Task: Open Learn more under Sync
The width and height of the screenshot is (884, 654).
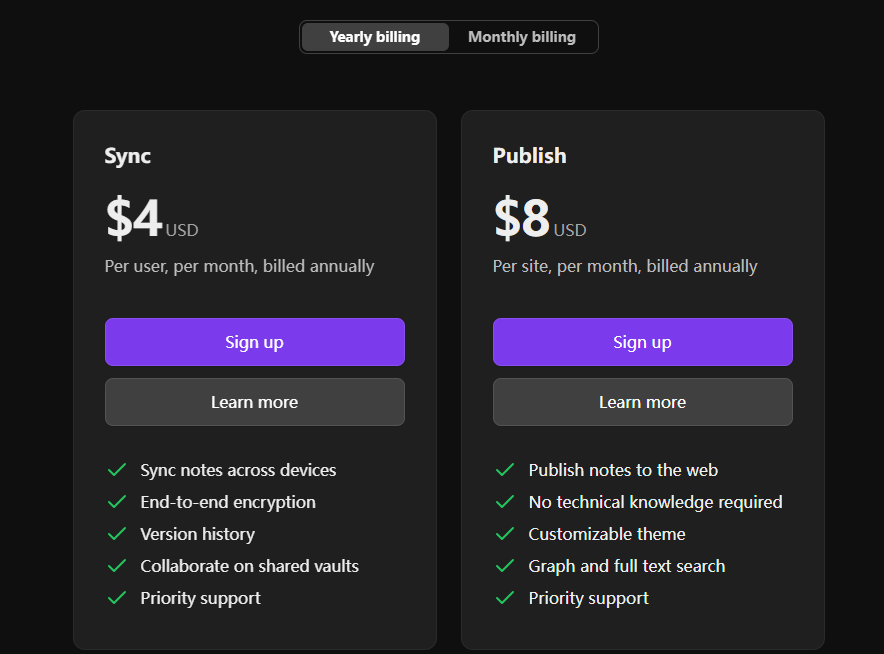Action: (x=255, y=402)
